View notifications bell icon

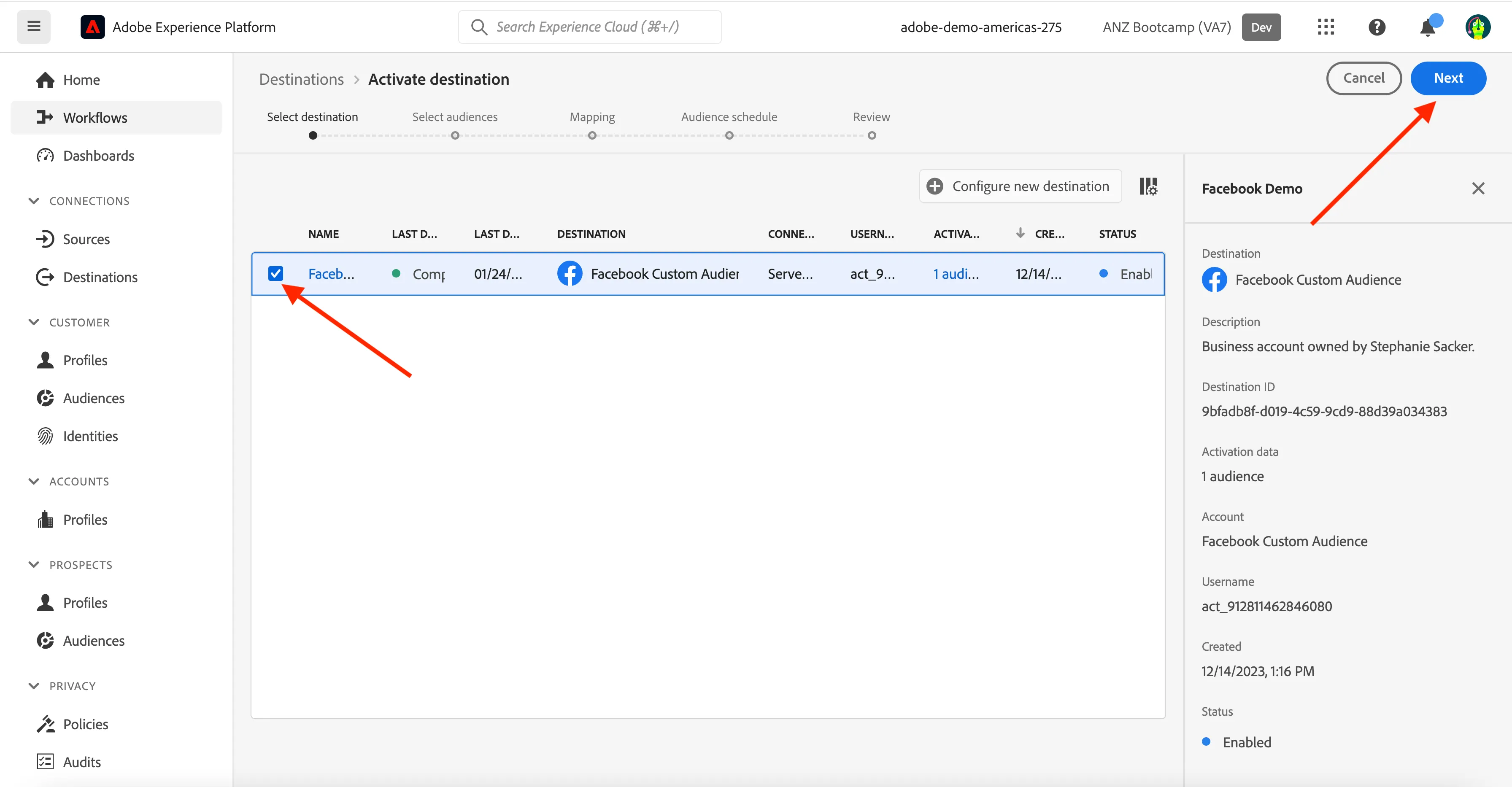click(1428, 27)
